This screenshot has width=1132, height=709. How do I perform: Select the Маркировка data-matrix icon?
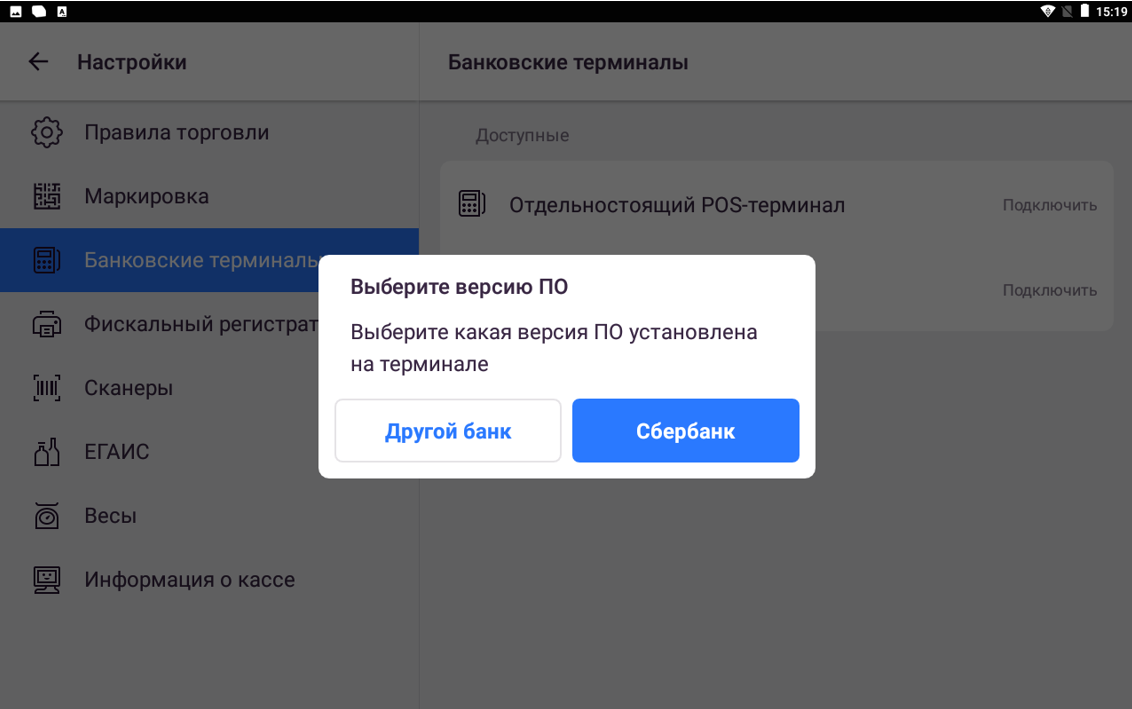(46, 196)
